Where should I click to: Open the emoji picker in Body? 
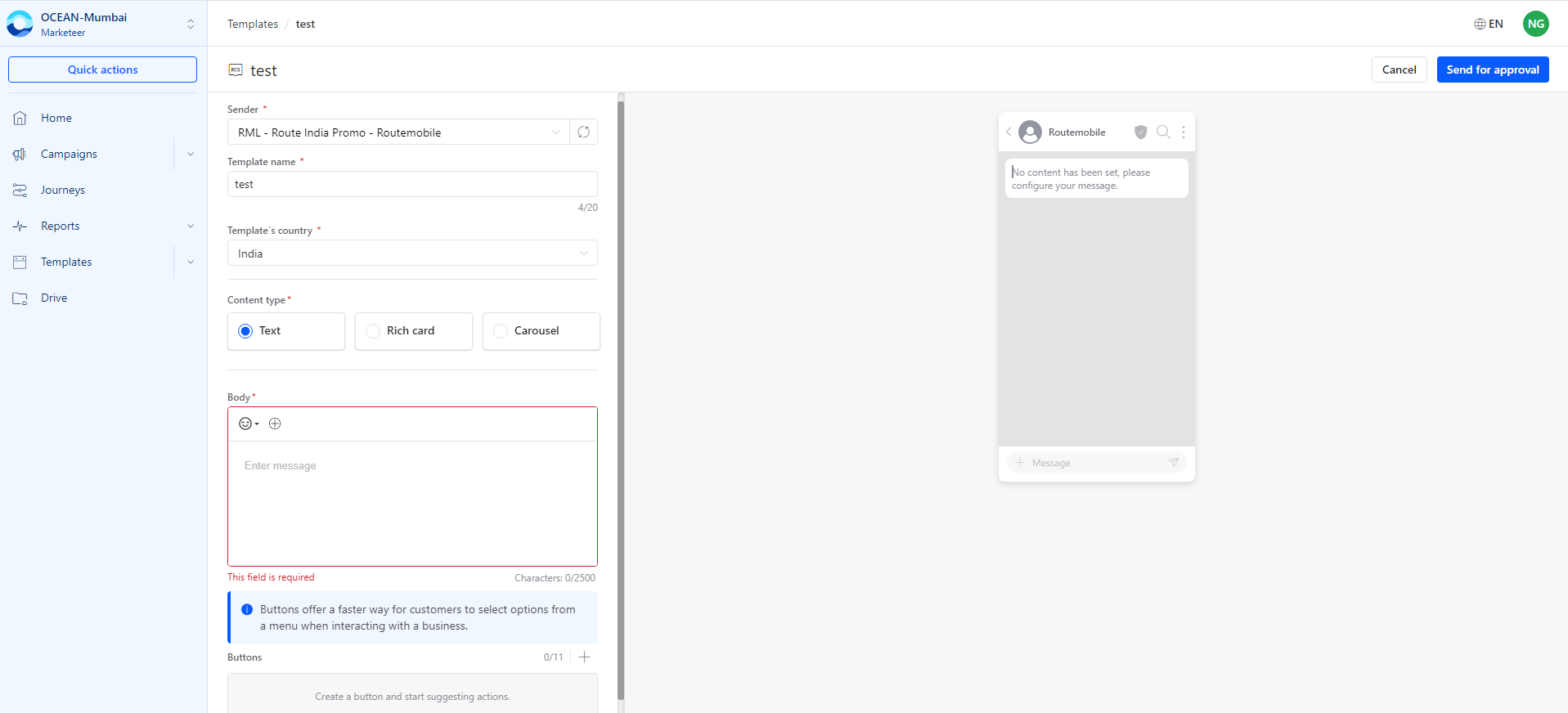coord(249,424)
